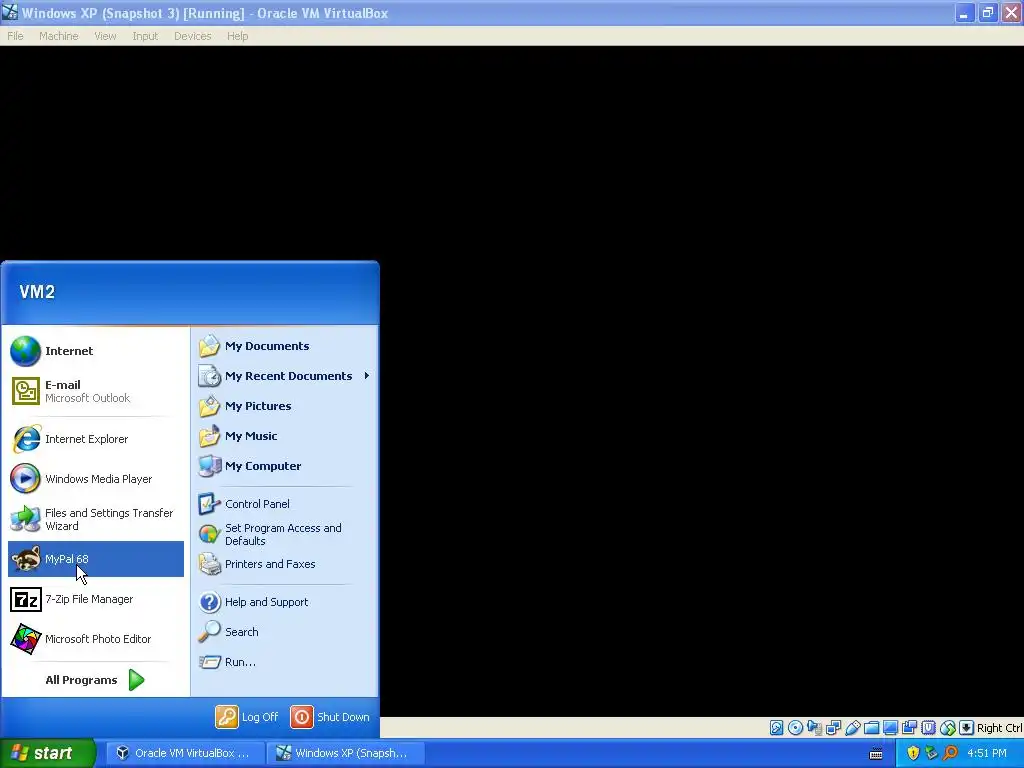Launch 7-Zip File Manager
This screenshot has width=1024, height=768.
pyautogui.click(x=96, y=599)
